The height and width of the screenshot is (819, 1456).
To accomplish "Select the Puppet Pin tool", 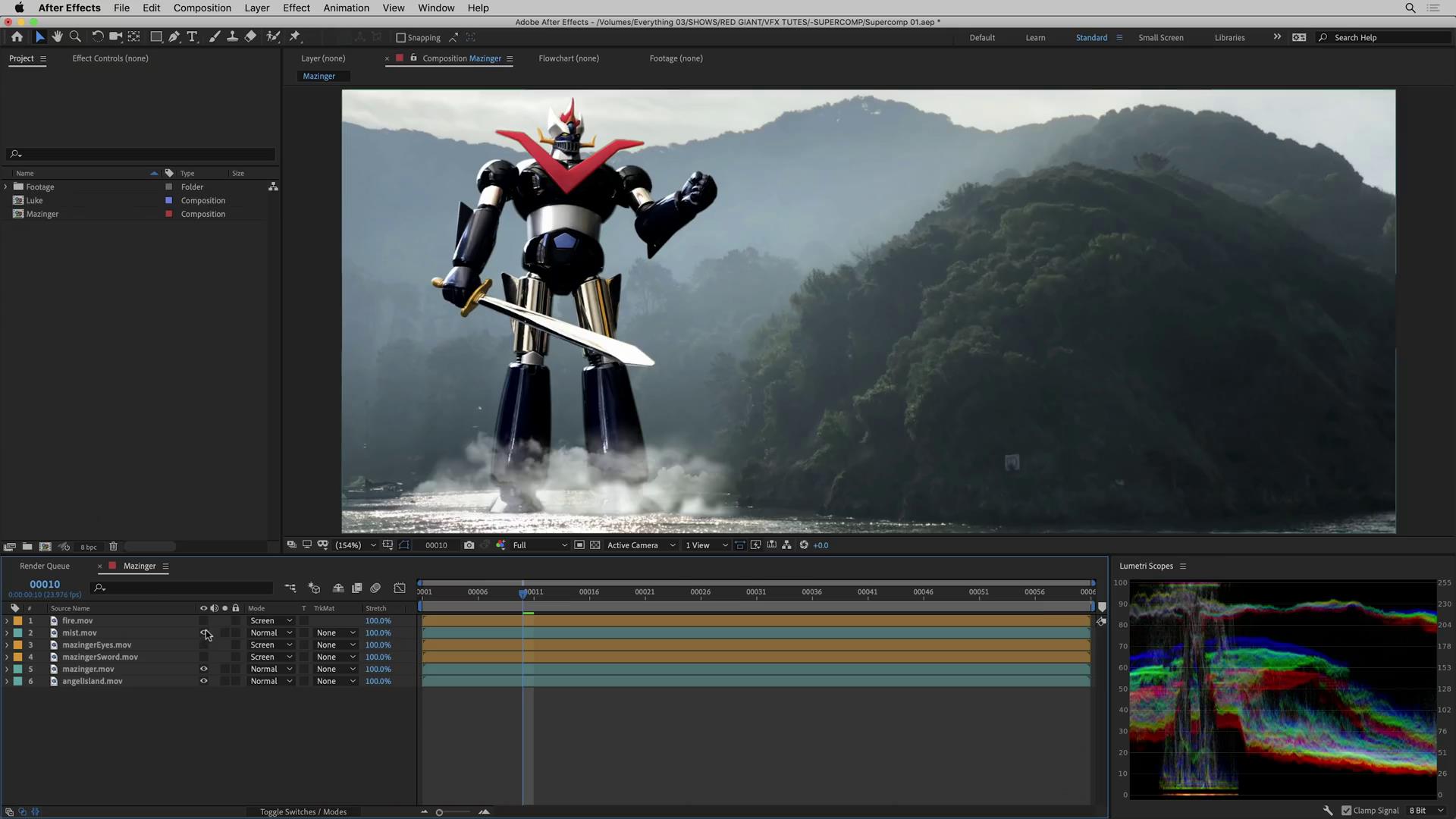I will (295, 36).
